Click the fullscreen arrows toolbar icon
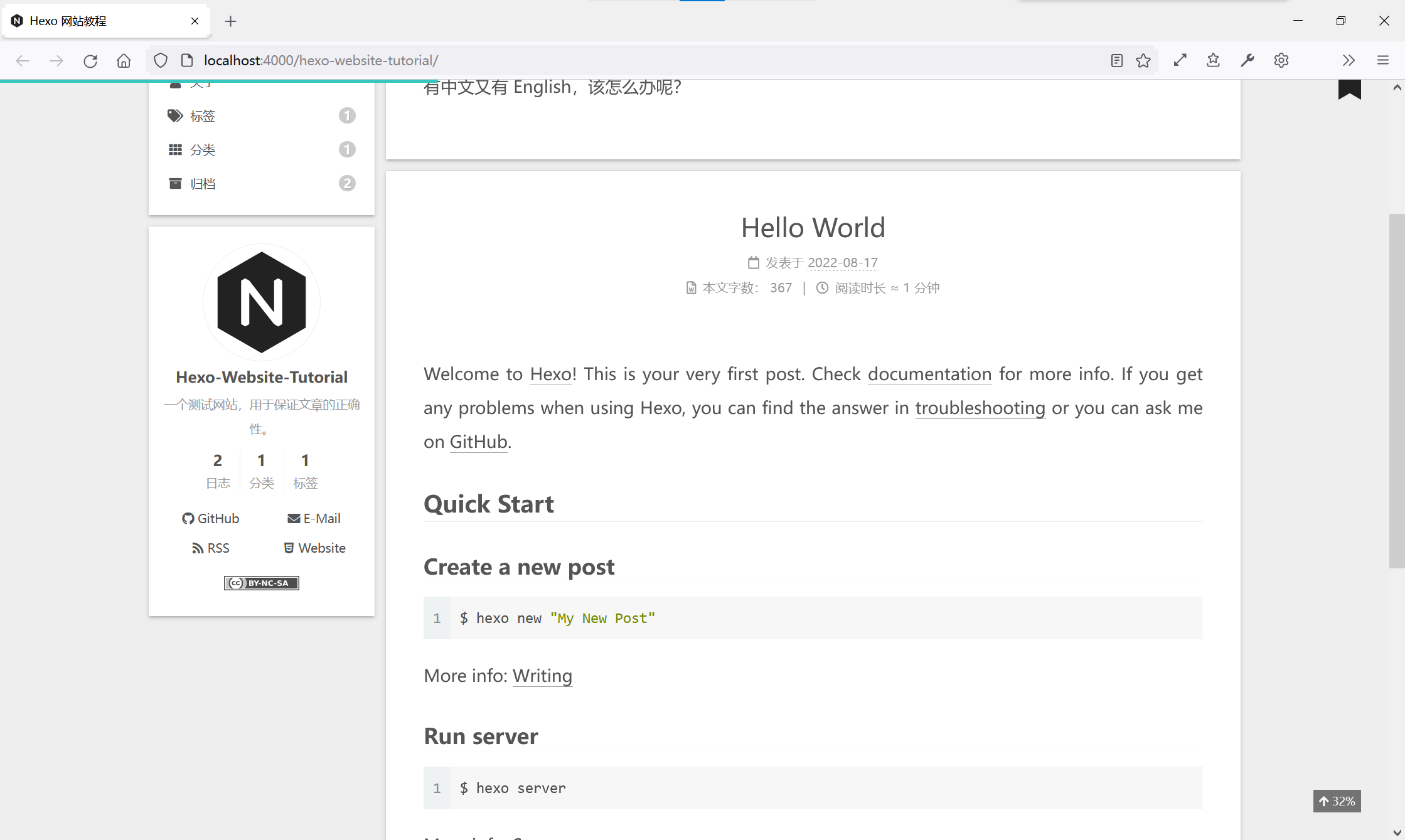This screenshot has height=840, width=1405. (1180, 60)
